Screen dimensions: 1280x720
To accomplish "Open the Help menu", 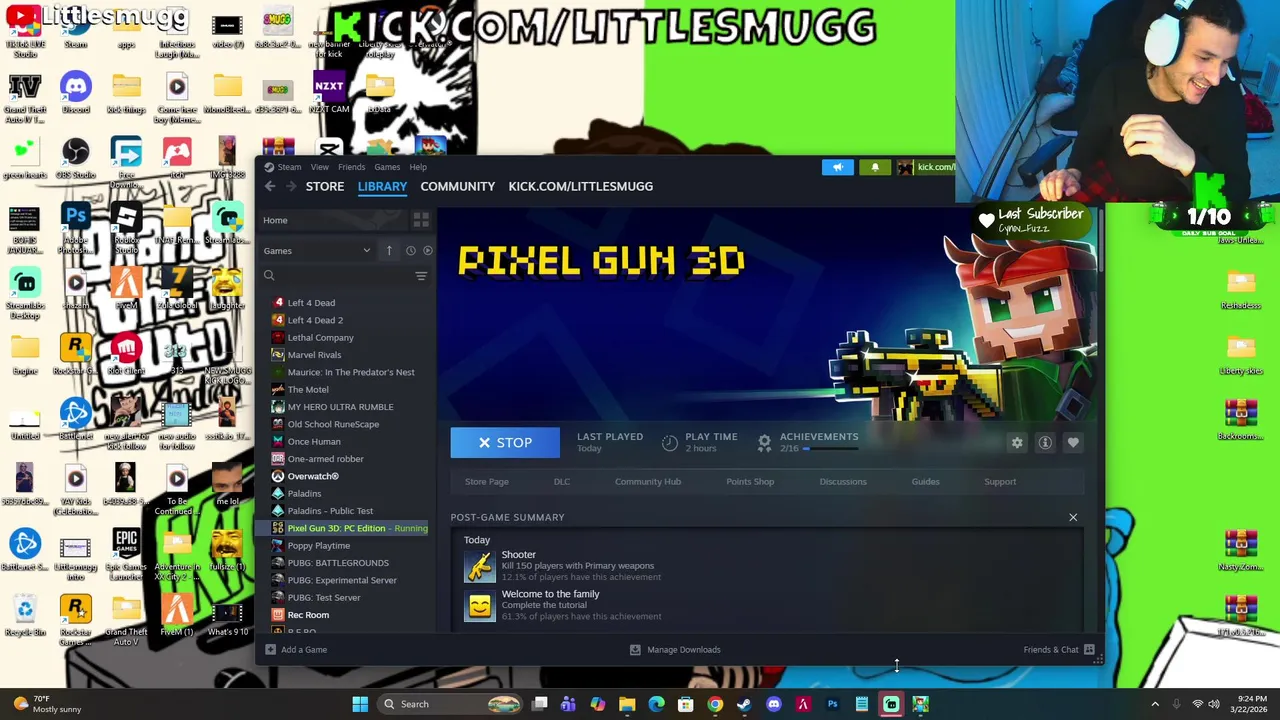I will [x=418, y=167].
